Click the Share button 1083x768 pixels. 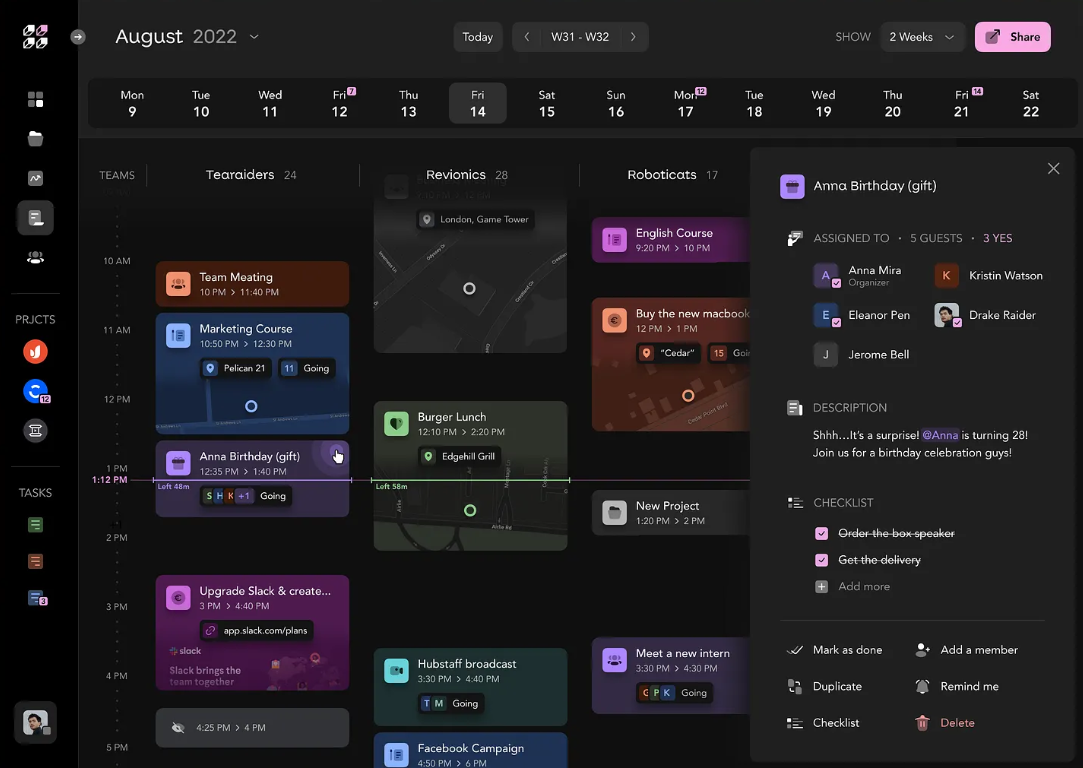1013,37
